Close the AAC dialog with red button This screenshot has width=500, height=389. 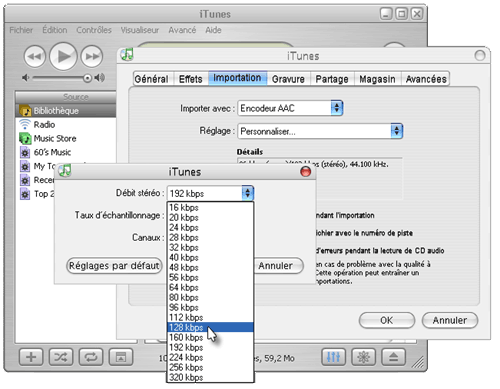306,172
